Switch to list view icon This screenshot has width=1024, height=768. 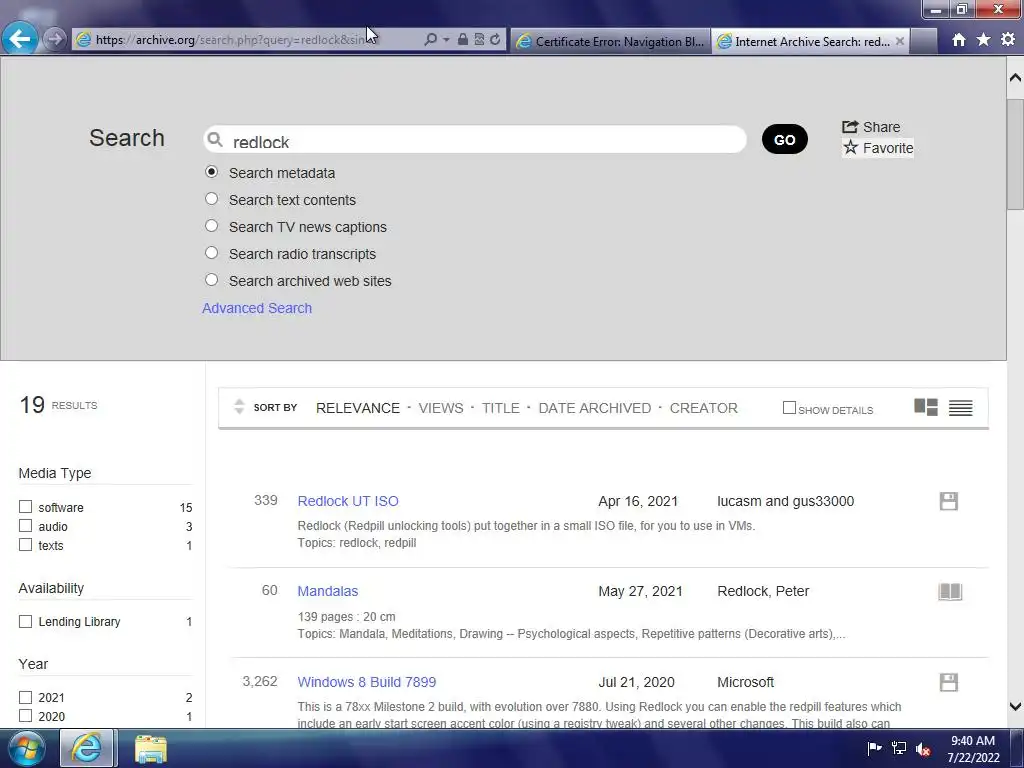[x=961, y=408]
